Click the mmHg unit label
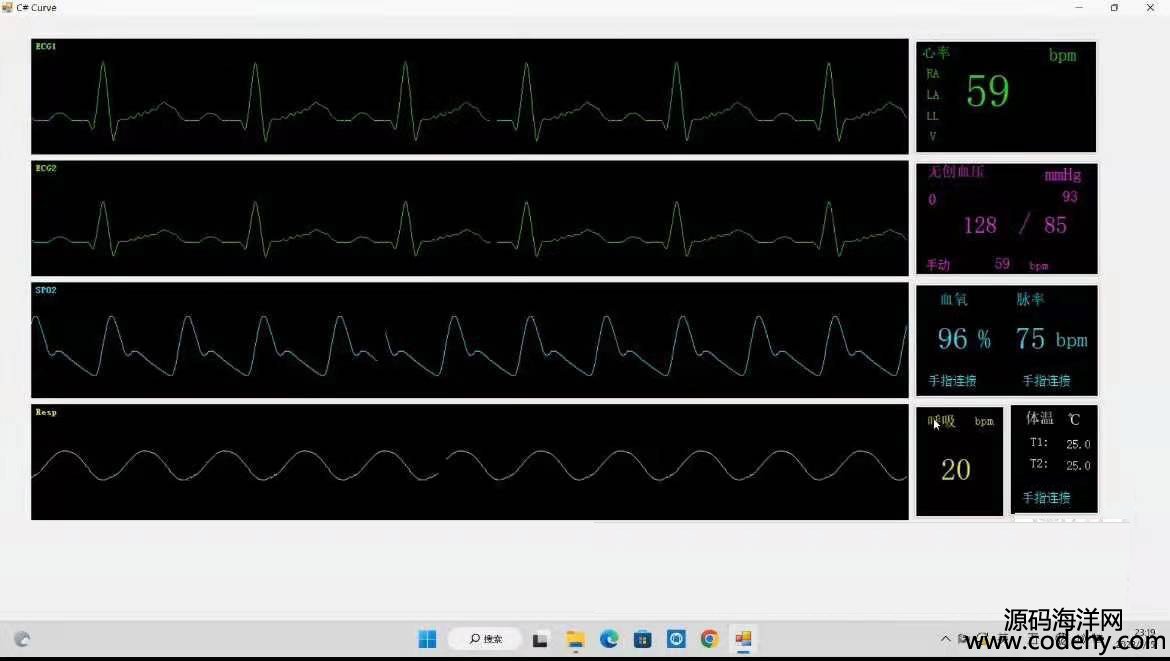1170x661 pixels. (1063, 175)
